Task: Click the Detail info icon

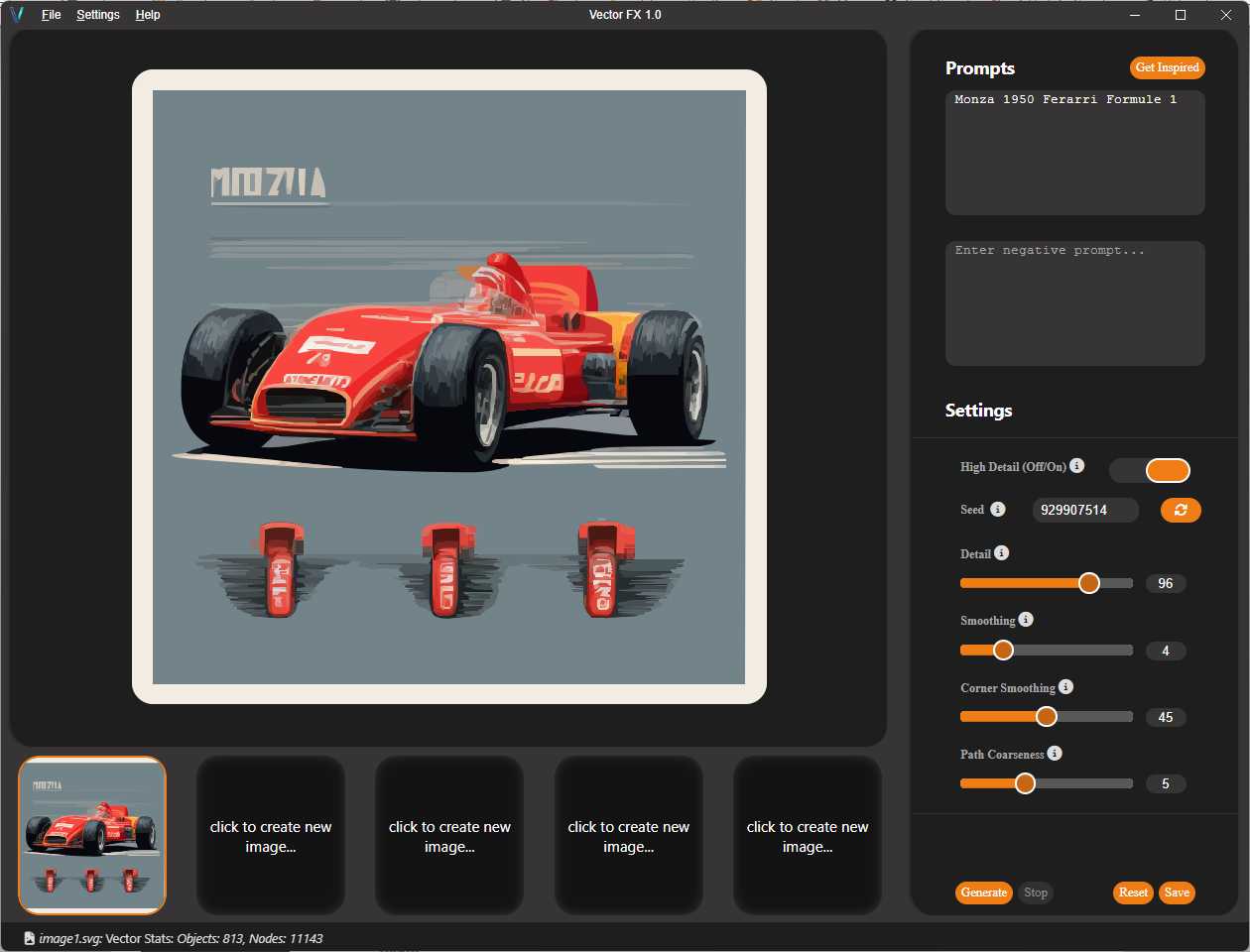Action: 1002,553
